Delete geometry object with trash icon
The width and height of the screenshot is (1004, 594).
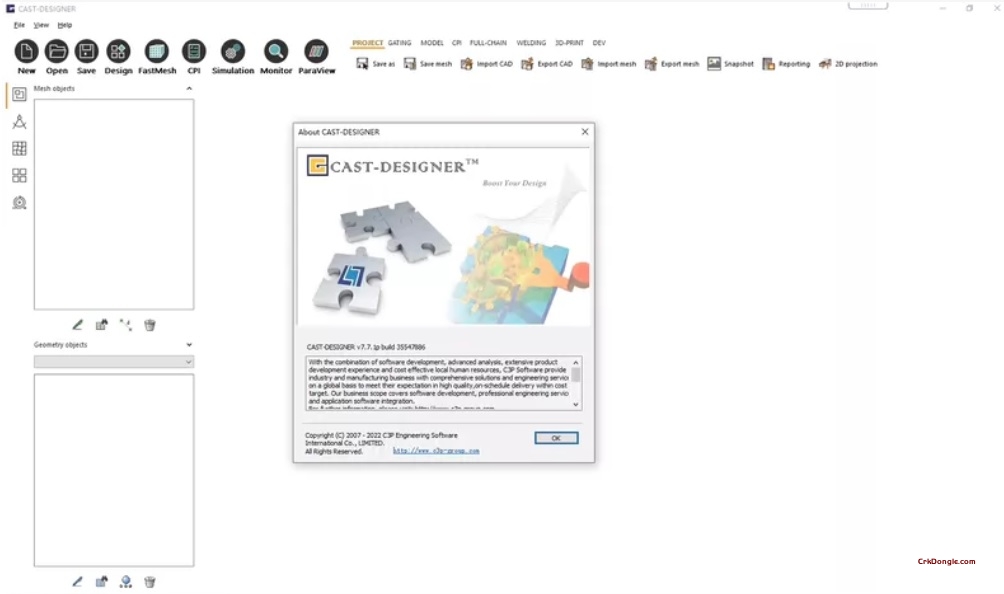click(x=150, y=582)
